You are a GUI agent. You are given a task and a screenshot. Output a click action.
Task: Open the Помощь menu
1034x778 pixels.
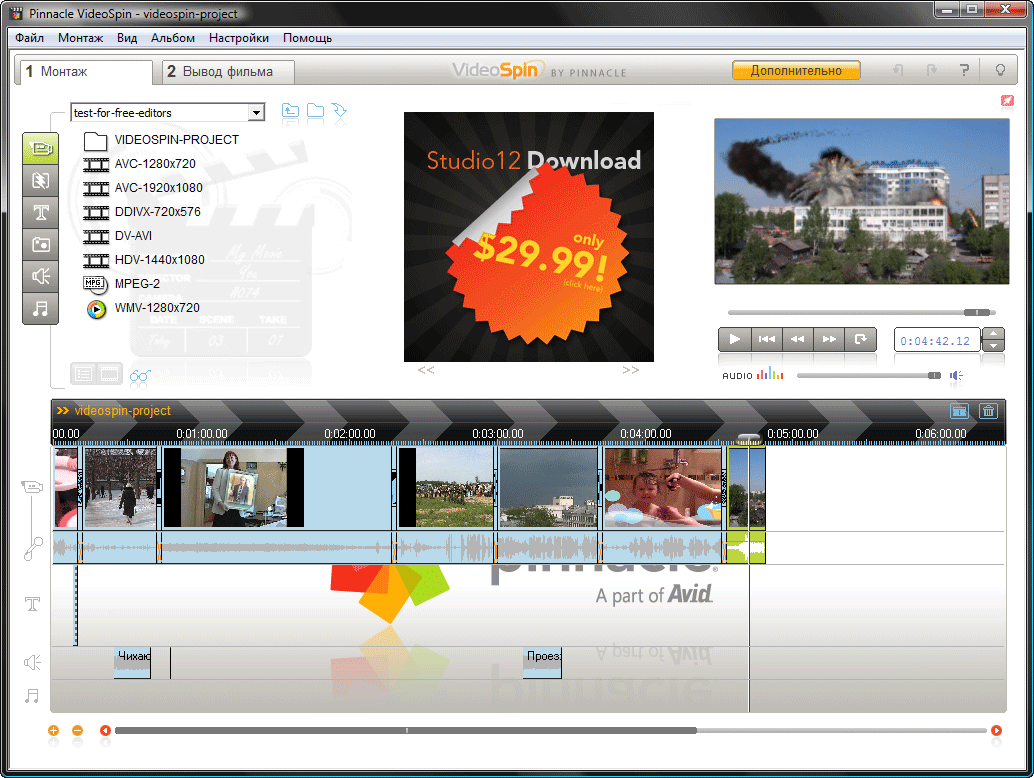coord(307,38)
